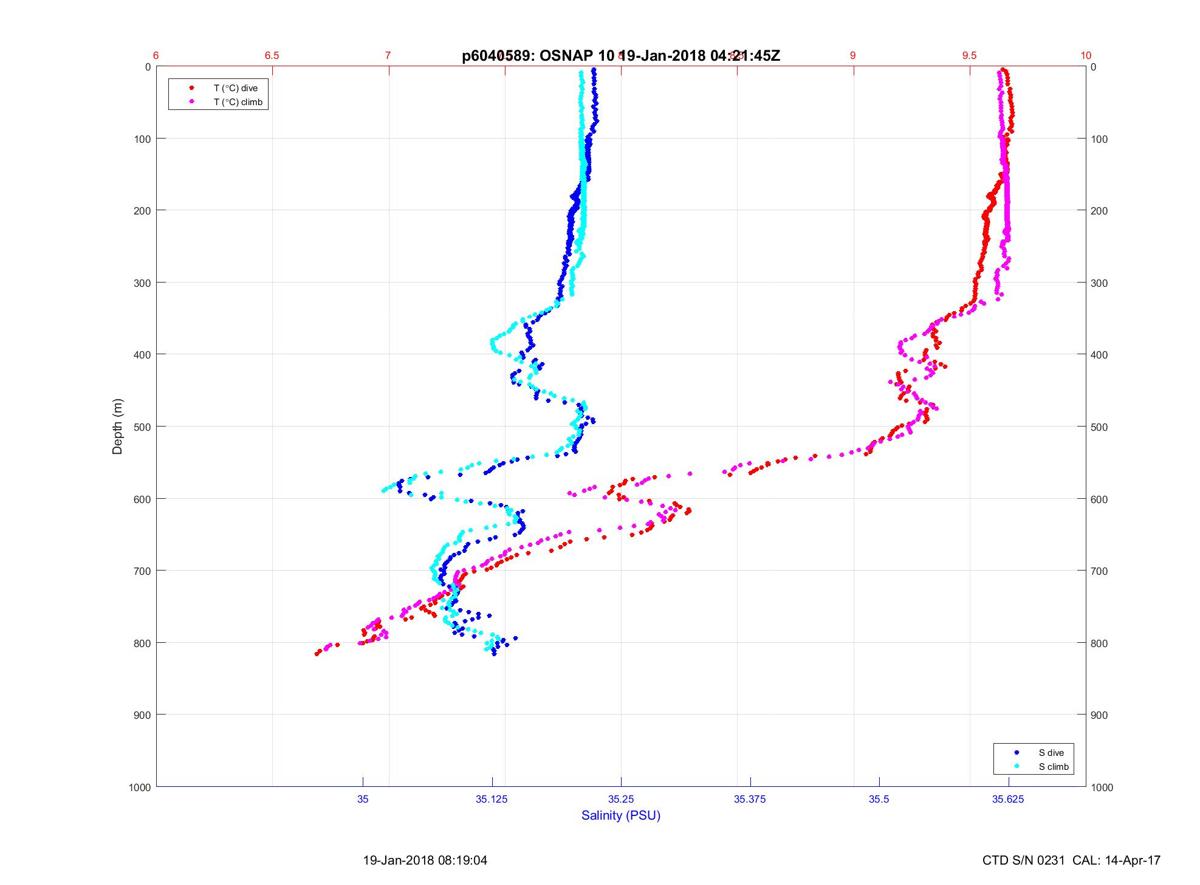1200x885 pixels.
Task: Click right-axis depth tick 500
Action: click(x=1100, y=427)
